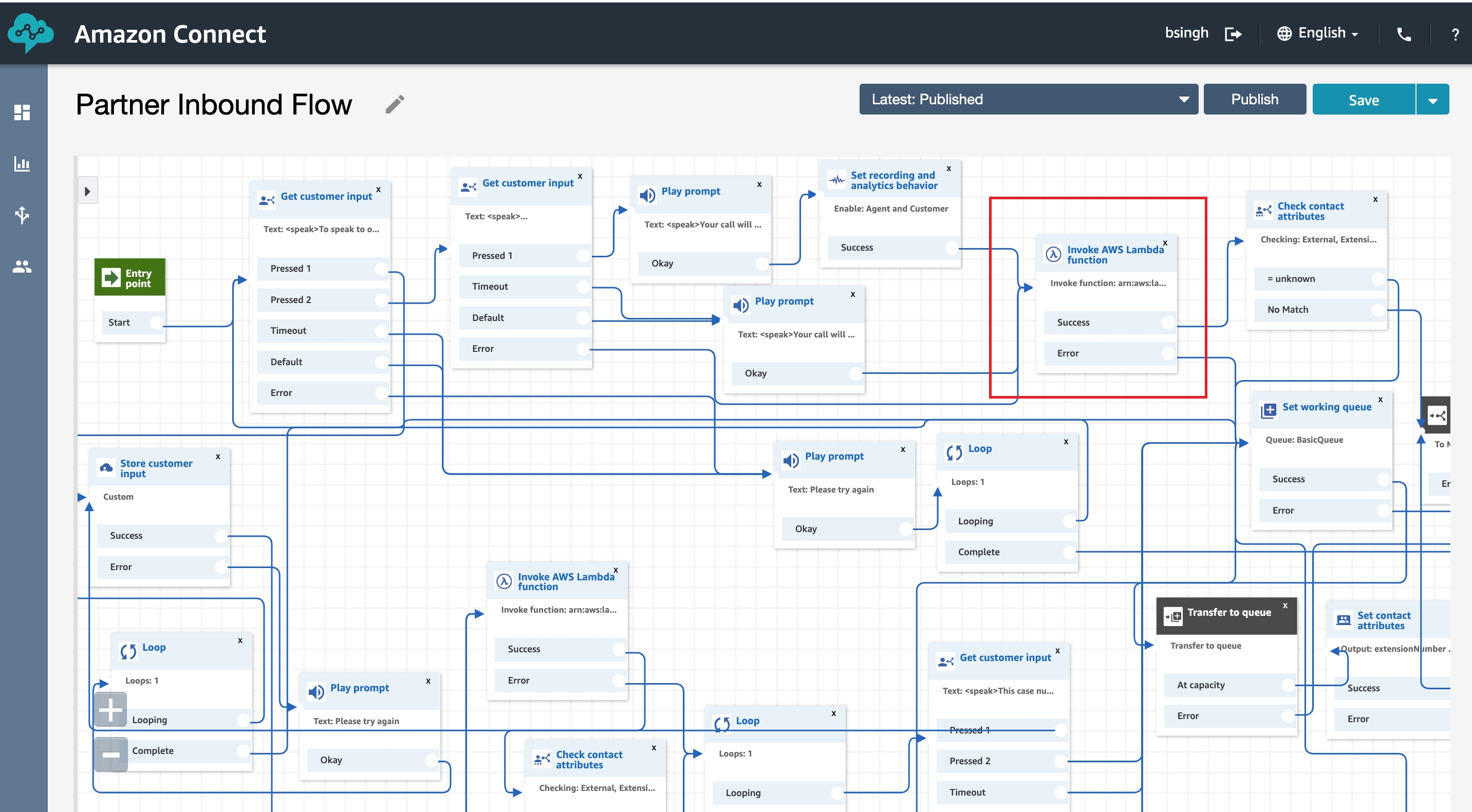
Task: Click the Loop icon next to Play prompt Please try again
Action: [954, 452]
